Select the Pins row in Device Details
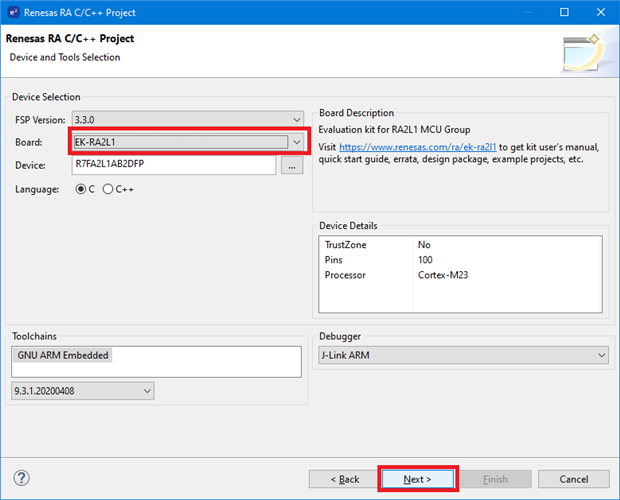The image size is (620, 500). point(460,259)
